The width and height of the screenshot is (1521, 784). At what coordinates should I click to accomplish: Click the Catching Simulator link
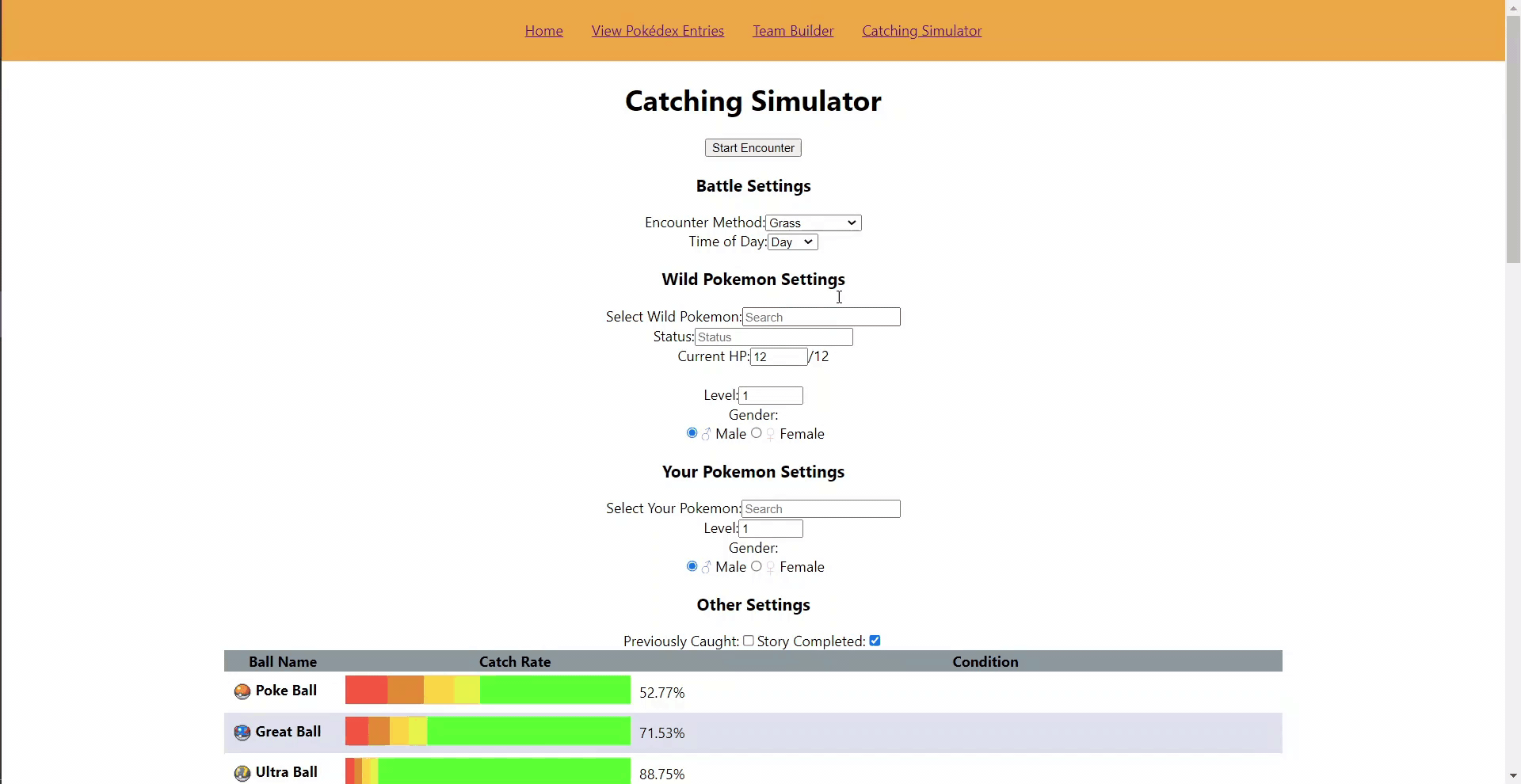tap(921, 30)
